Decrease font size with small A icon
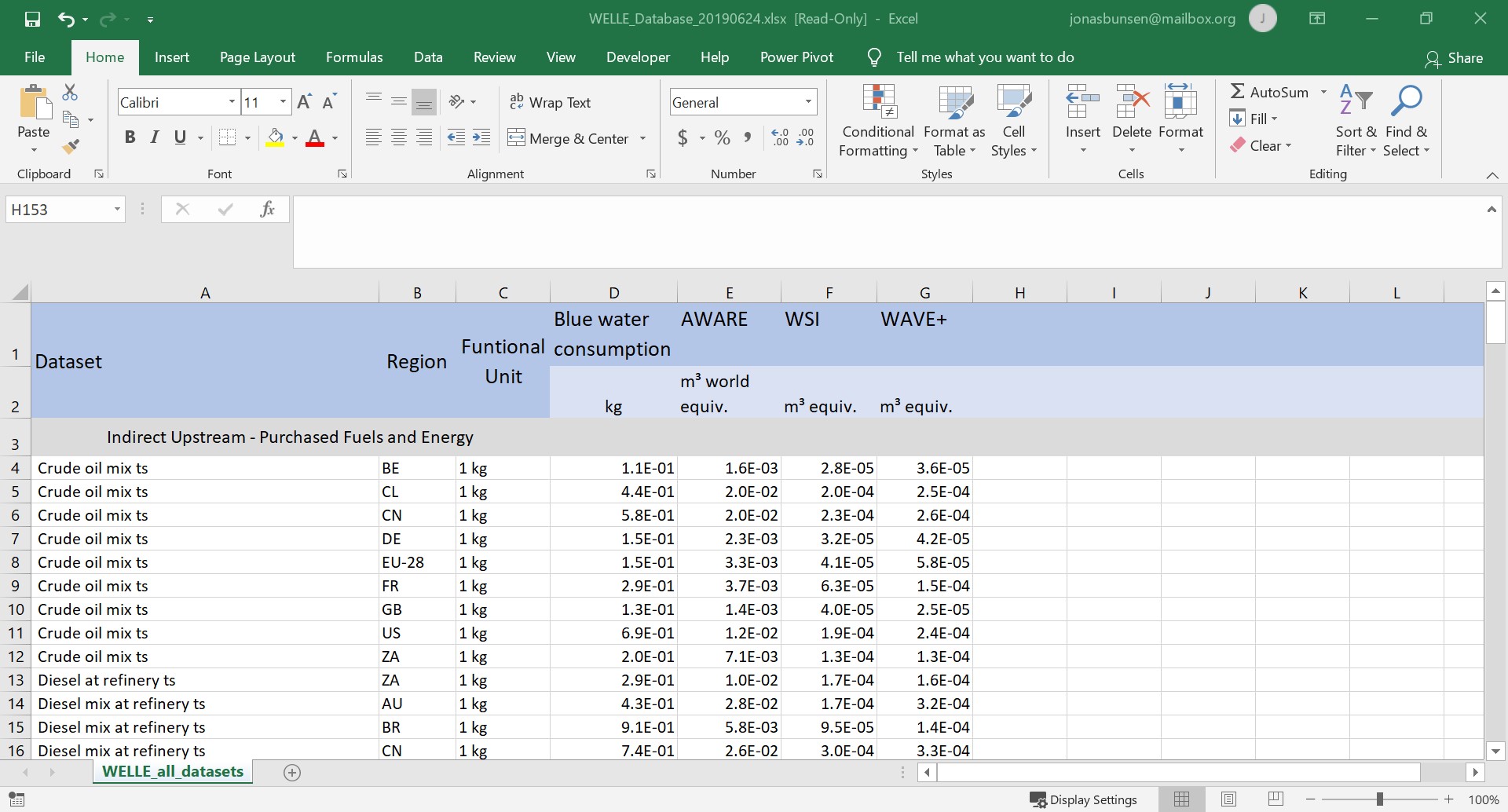The width and height of the screenshot is (1508, 812). [x=329, y=102]
